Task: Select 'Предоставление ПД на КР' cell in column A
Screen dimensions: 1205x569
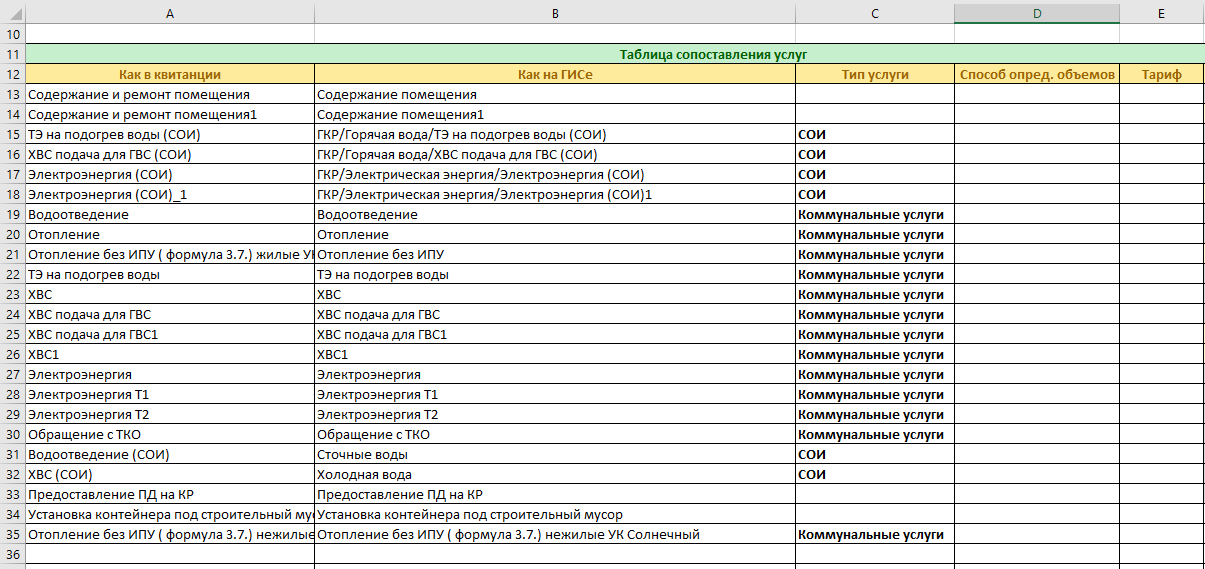Action: pos(170,494)
